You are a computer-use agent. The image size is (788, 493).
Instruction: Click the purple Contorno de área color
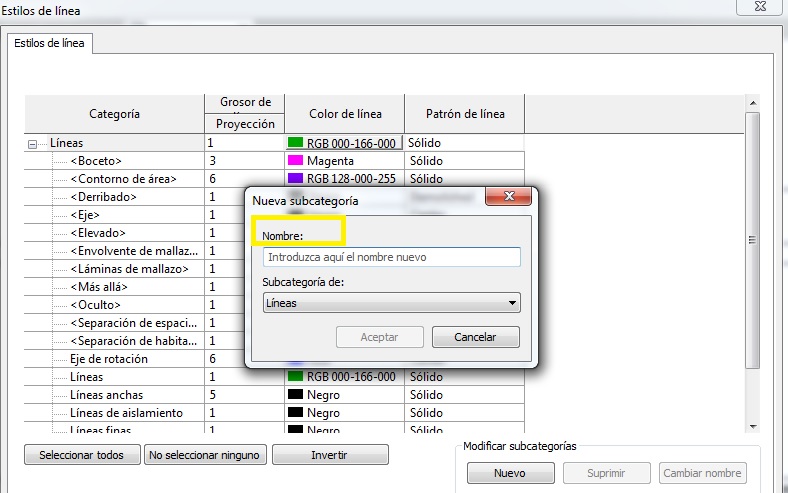pyautogui.click(x=296, y=179)
